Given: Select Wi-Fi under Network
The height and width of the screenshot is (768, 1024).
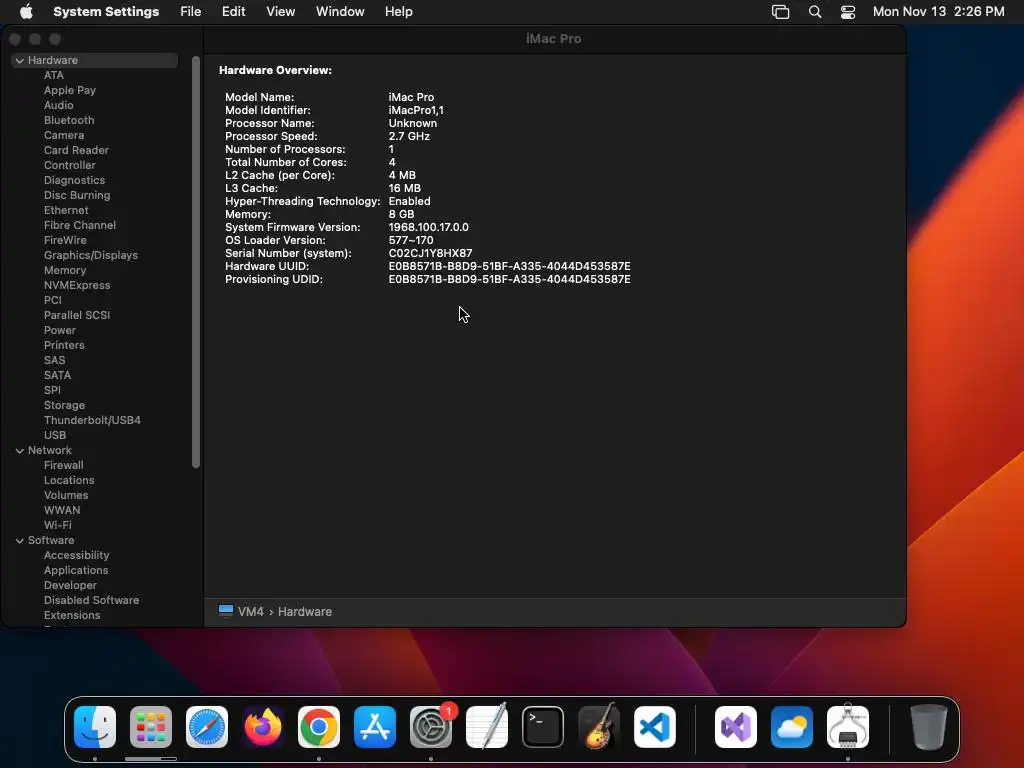Looking at the screenshot, I should [x=57, y=526].
